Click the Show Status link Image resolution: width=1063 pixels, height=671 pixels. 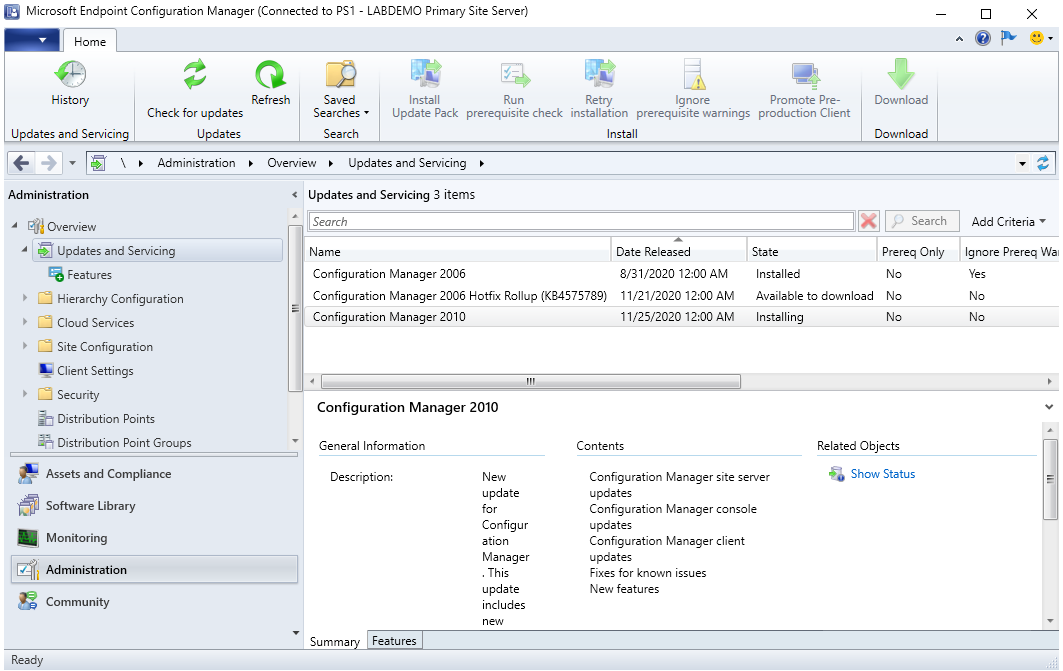882,474
